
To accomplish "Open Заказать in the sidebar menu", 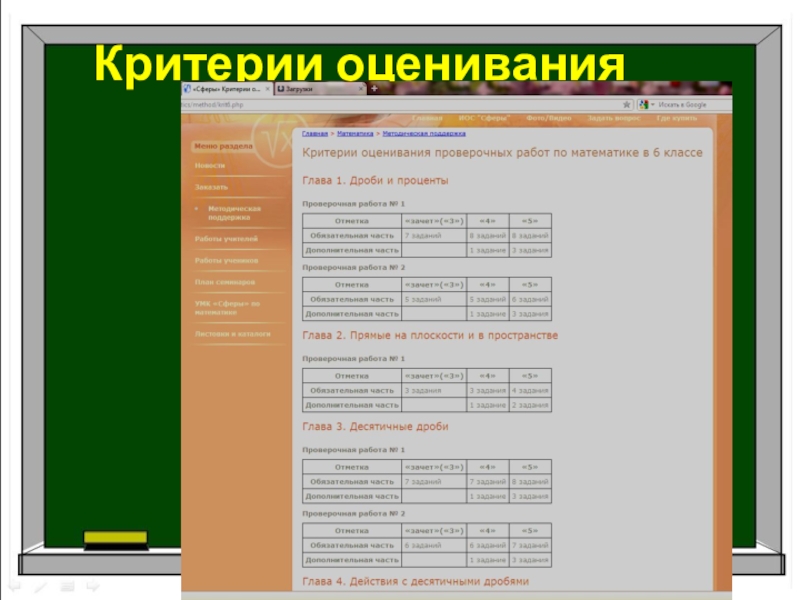I will click(211, 187).
